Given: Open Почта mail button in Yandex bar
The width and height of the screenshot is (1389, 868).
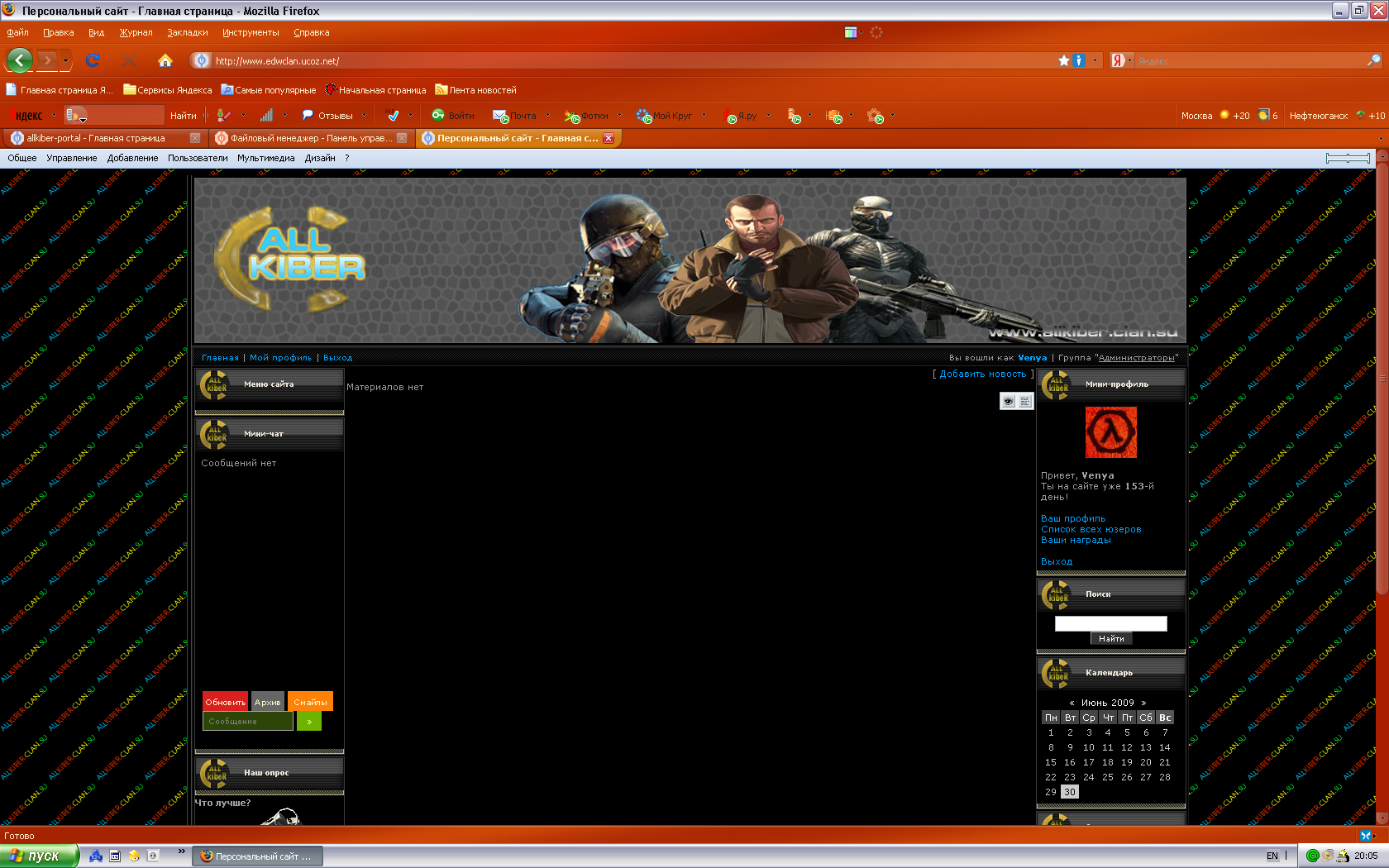Looking at the screenshot, I should (x=514, y=116).
